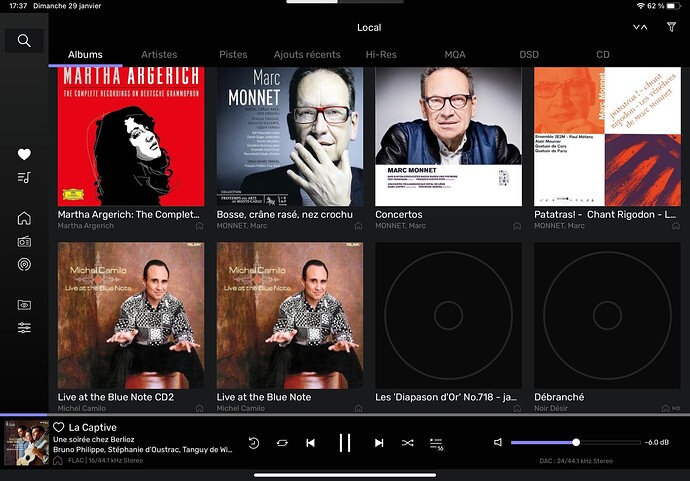Switch to the Albums tab
Viewport: 690px width, 481px height.
coord(85,55)
